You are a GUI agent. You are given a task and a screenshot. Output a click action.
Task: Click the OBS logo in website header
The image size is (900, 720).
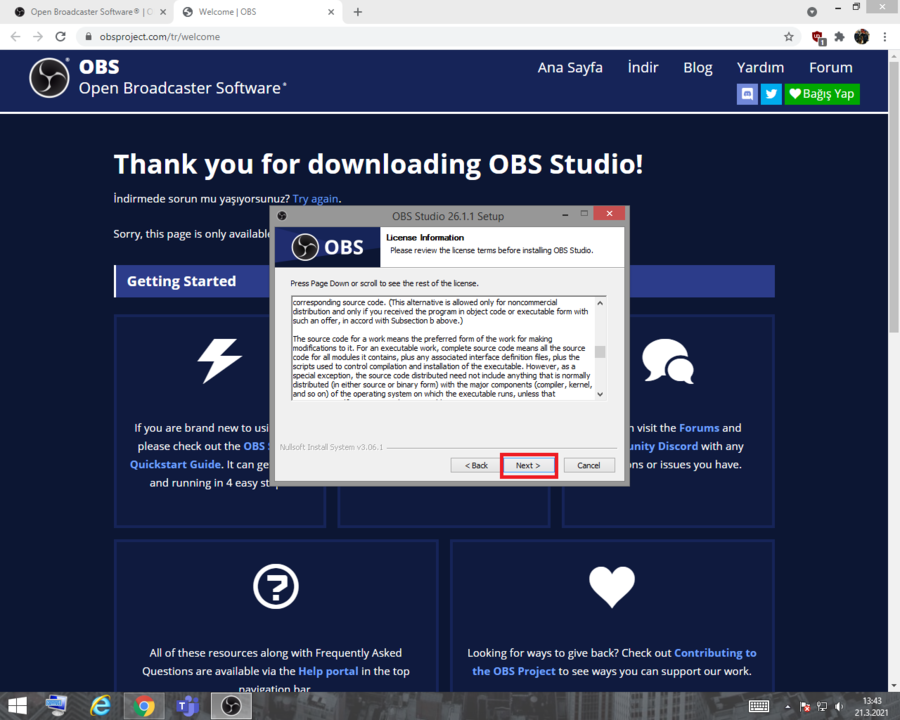pos(49,78)
